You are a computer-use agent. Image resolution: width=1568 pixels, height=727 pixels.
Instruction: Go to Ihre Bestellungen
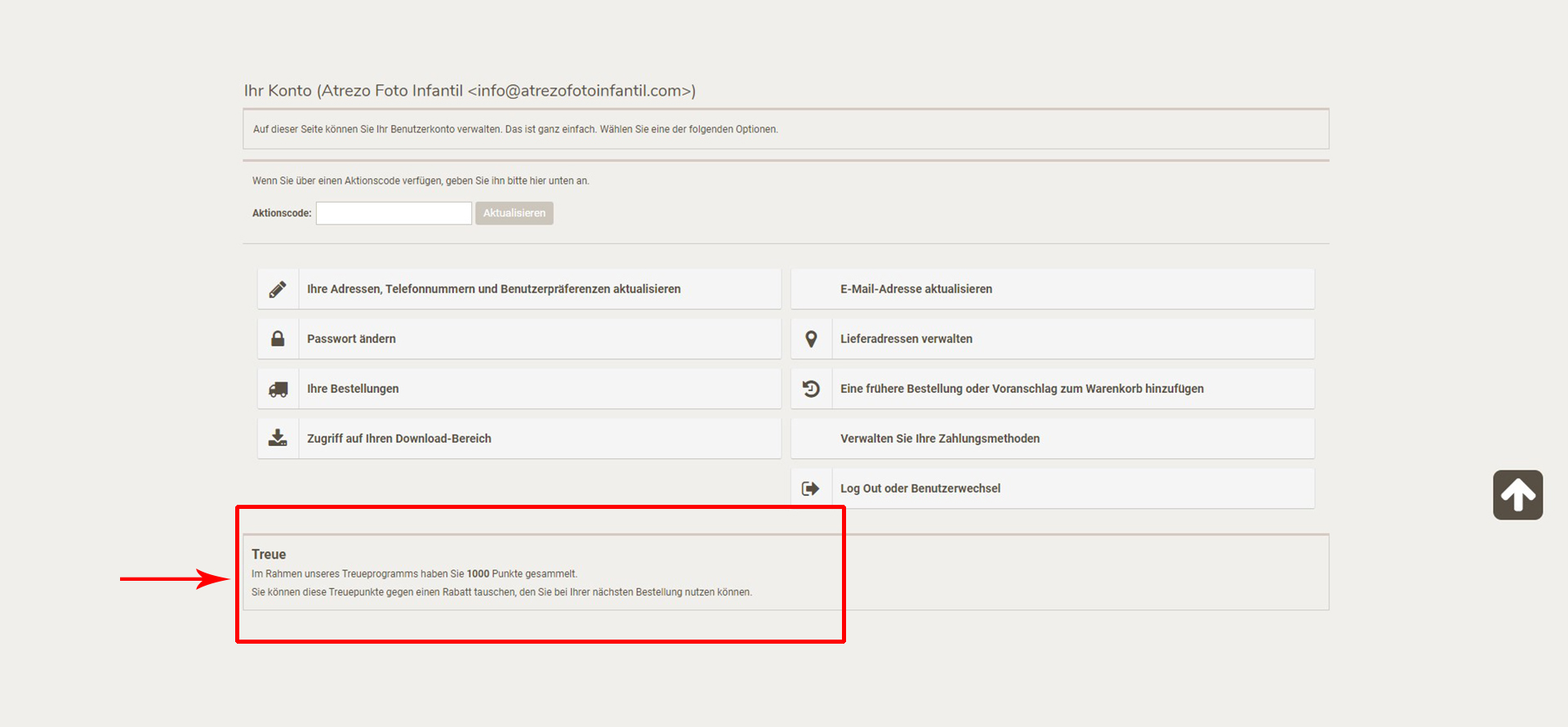coord(353,389)
